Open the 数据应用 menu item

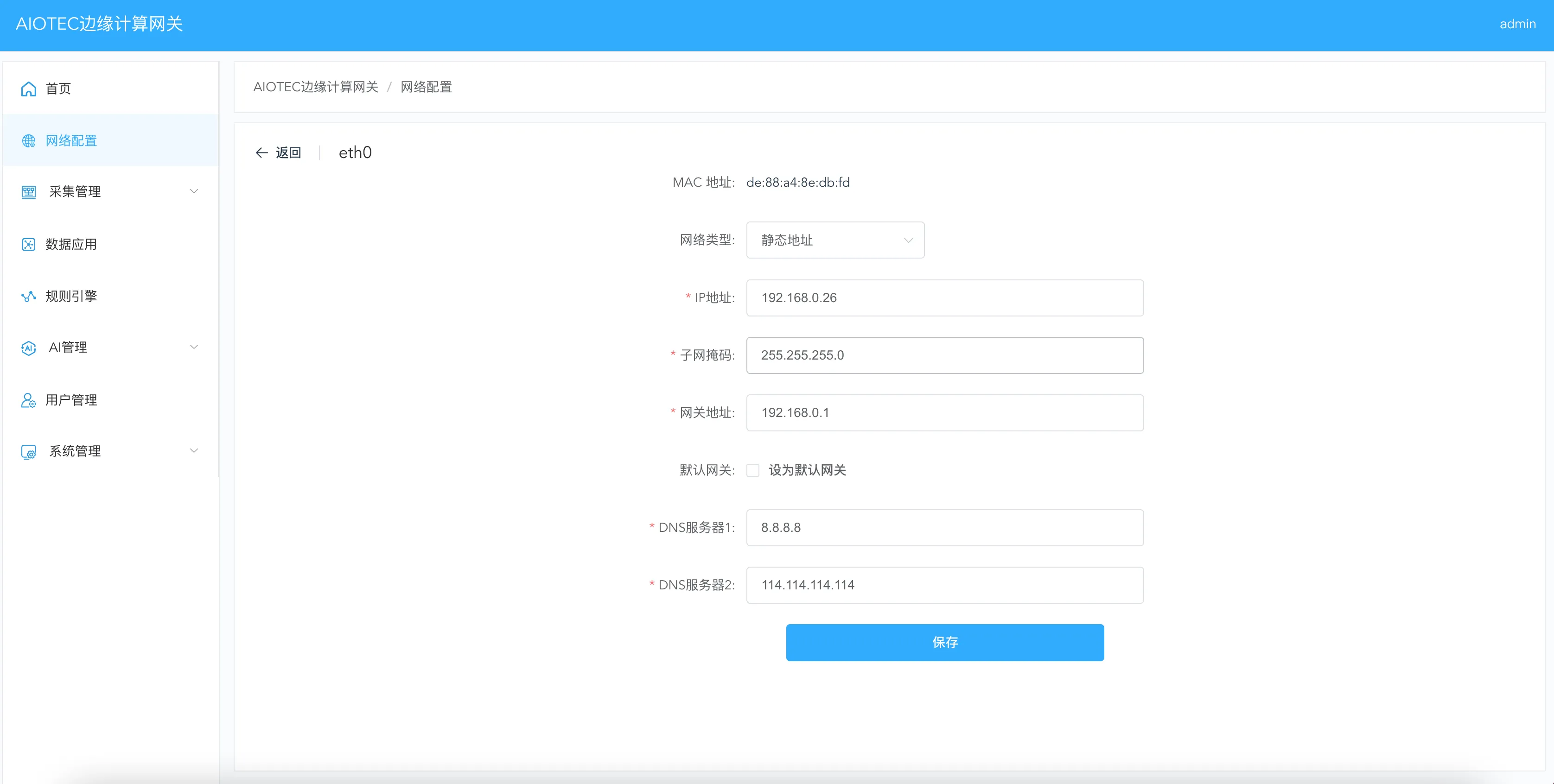point(71,244)
